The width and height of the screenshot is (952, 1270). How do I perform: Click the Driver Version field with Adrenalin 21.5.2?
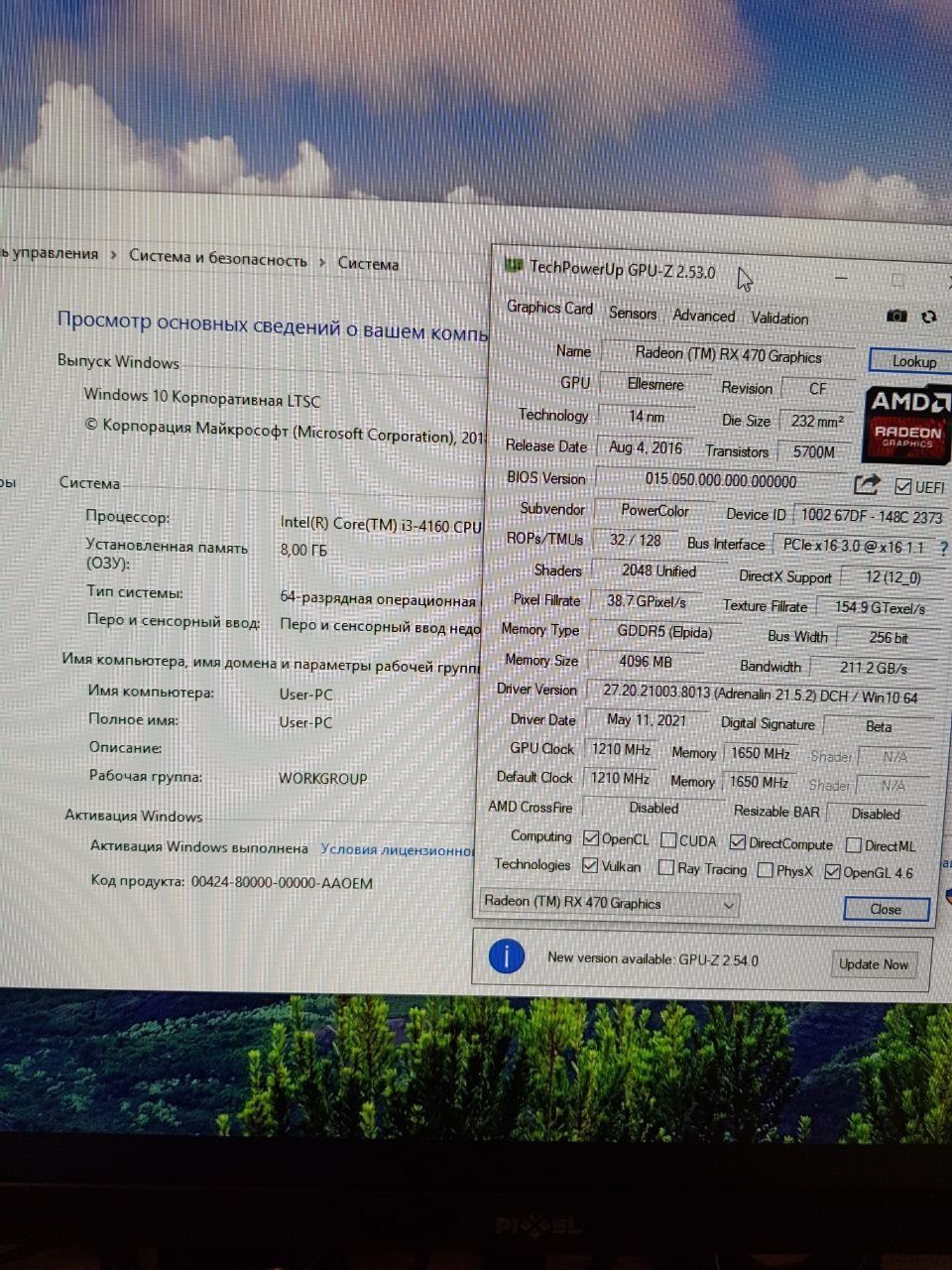click(x=761, y=694)
